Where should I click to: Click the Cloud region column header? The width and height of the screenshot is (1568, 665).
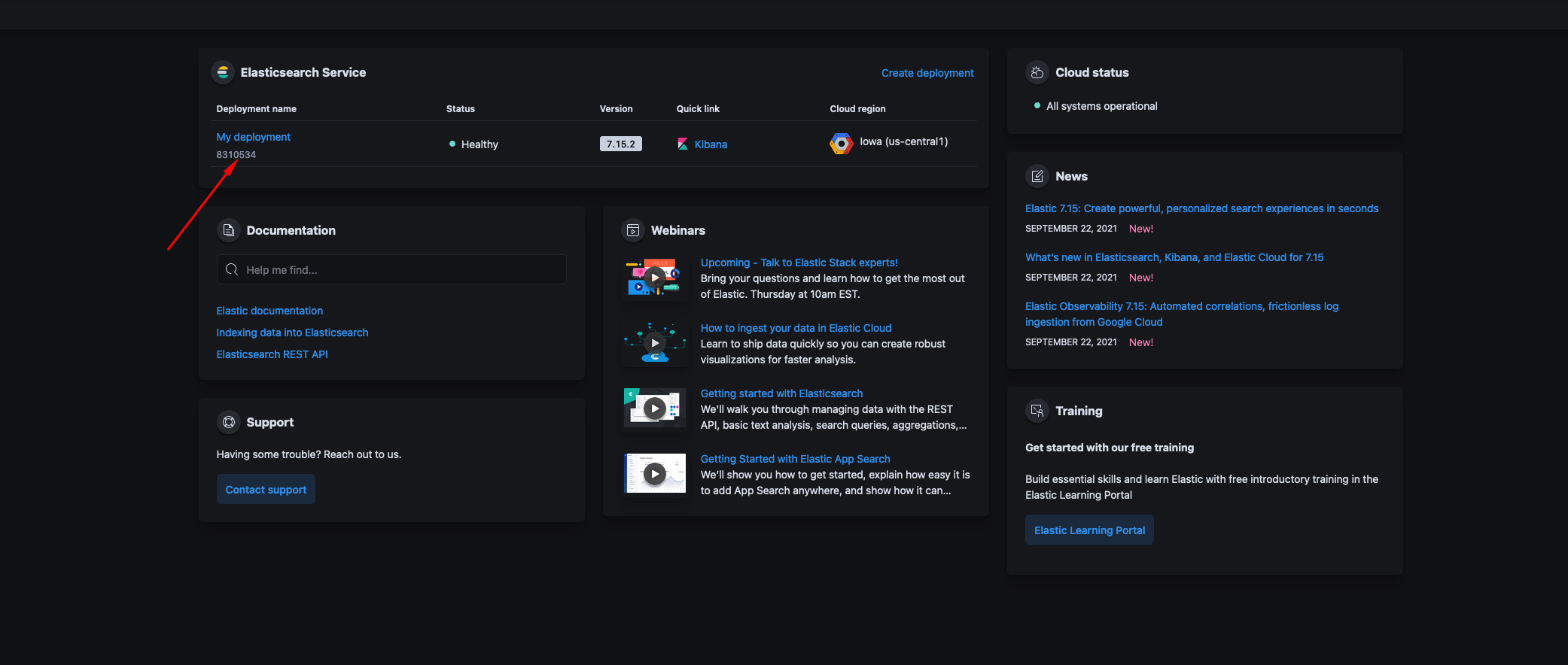(857, 108)
